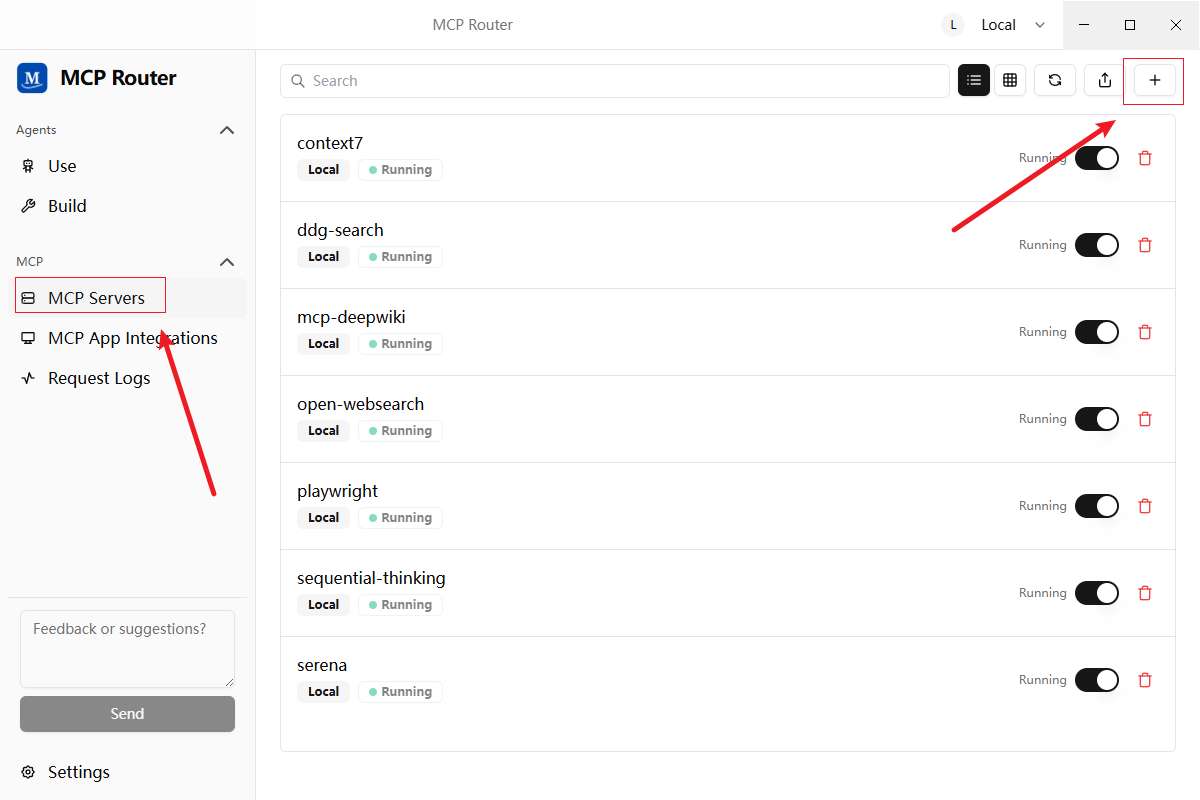Click the add server plus icon
1200x800 pixels.
1154,81
